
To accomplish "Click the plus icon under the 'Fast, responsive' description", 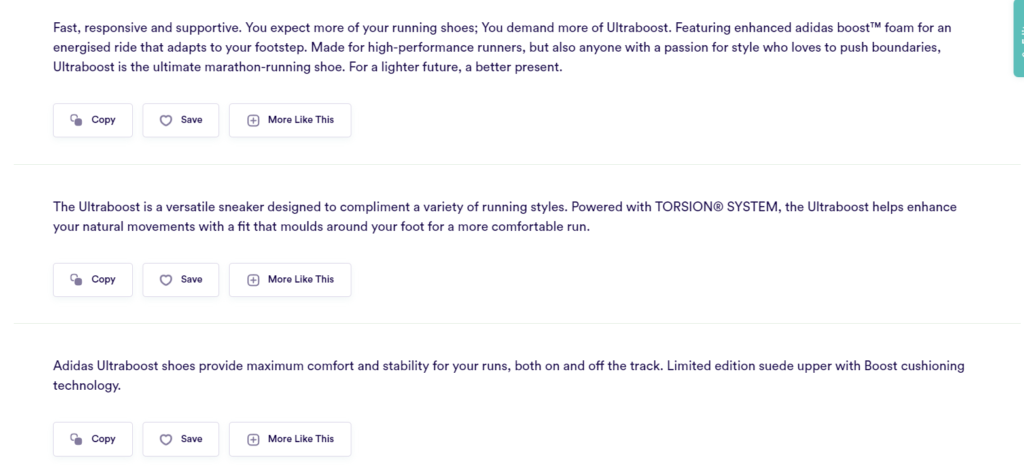I will (253, 120).
